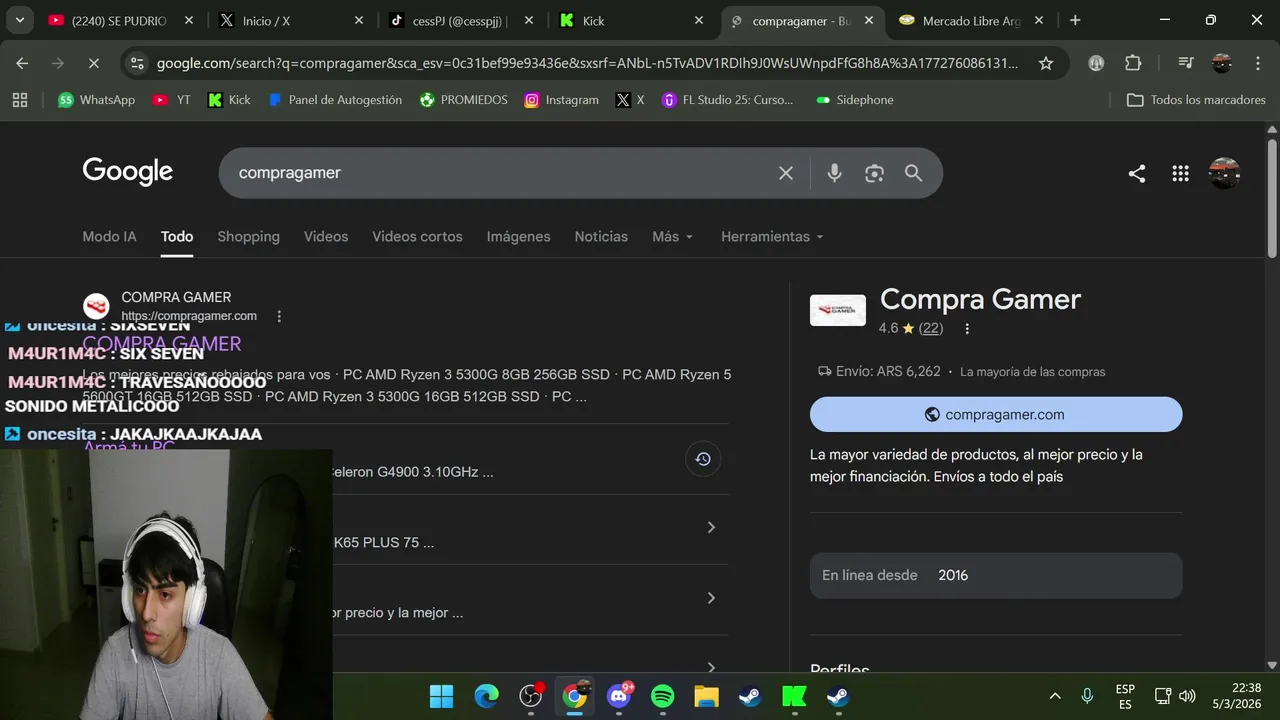Viewport: 1280px width, 720px height.
Task: Expand the K65 PLUS 75 sitelink chevron
Action: tap(711, 527)
